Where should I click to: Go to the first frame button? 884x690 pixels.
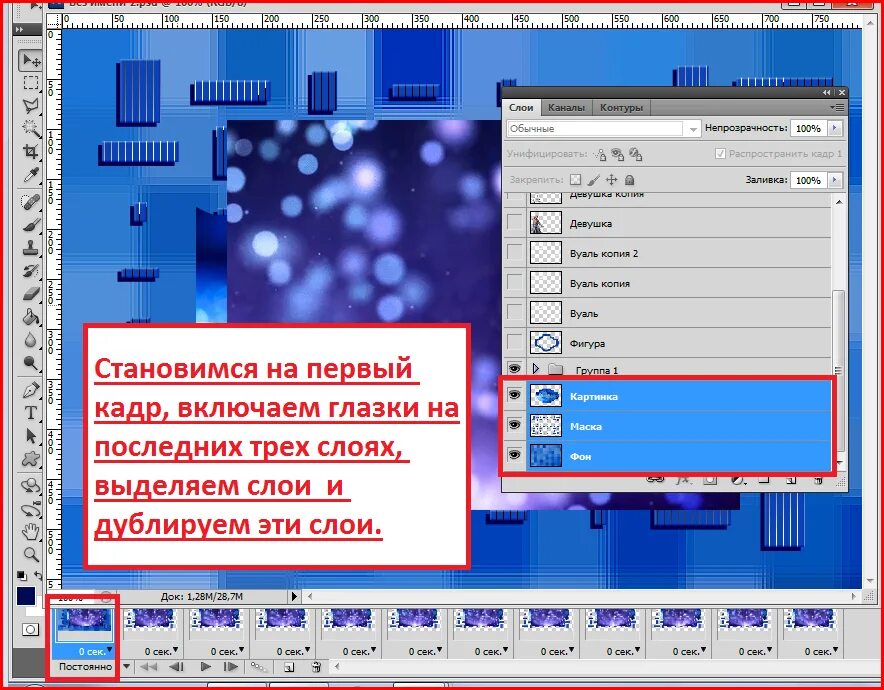pyautogui.click(x=149, y=667)
